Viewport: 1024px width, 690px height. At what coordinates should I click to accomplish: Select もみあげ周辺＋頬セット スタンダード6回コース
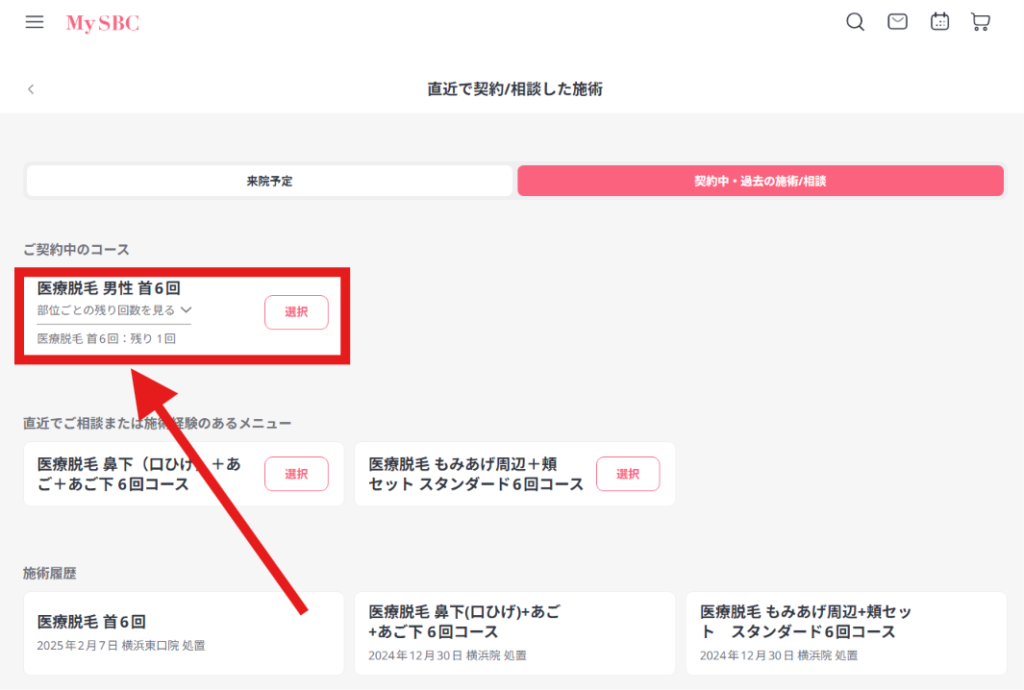pyautogui.click(x=628, y=474)
